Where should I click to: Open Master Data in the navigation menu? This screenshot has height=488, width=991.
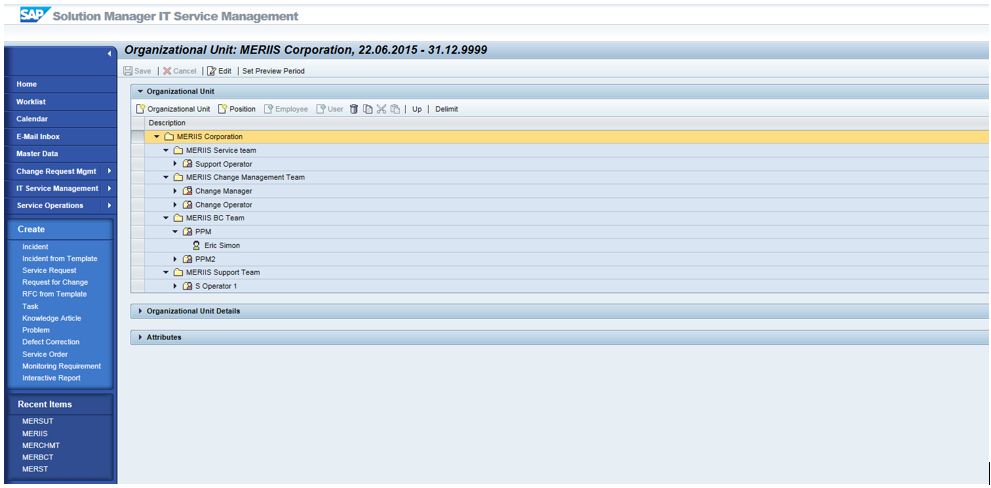click(37, 154)
